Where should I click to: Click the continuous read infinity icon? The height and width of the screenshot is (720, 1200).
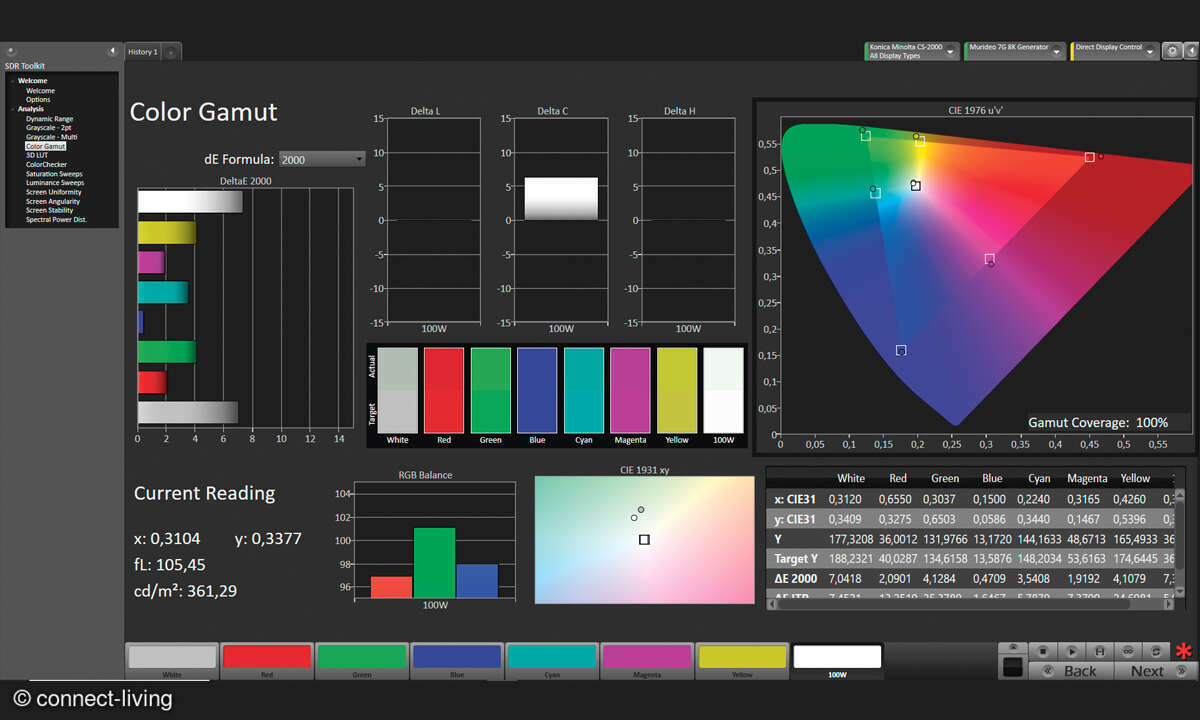1128,651
